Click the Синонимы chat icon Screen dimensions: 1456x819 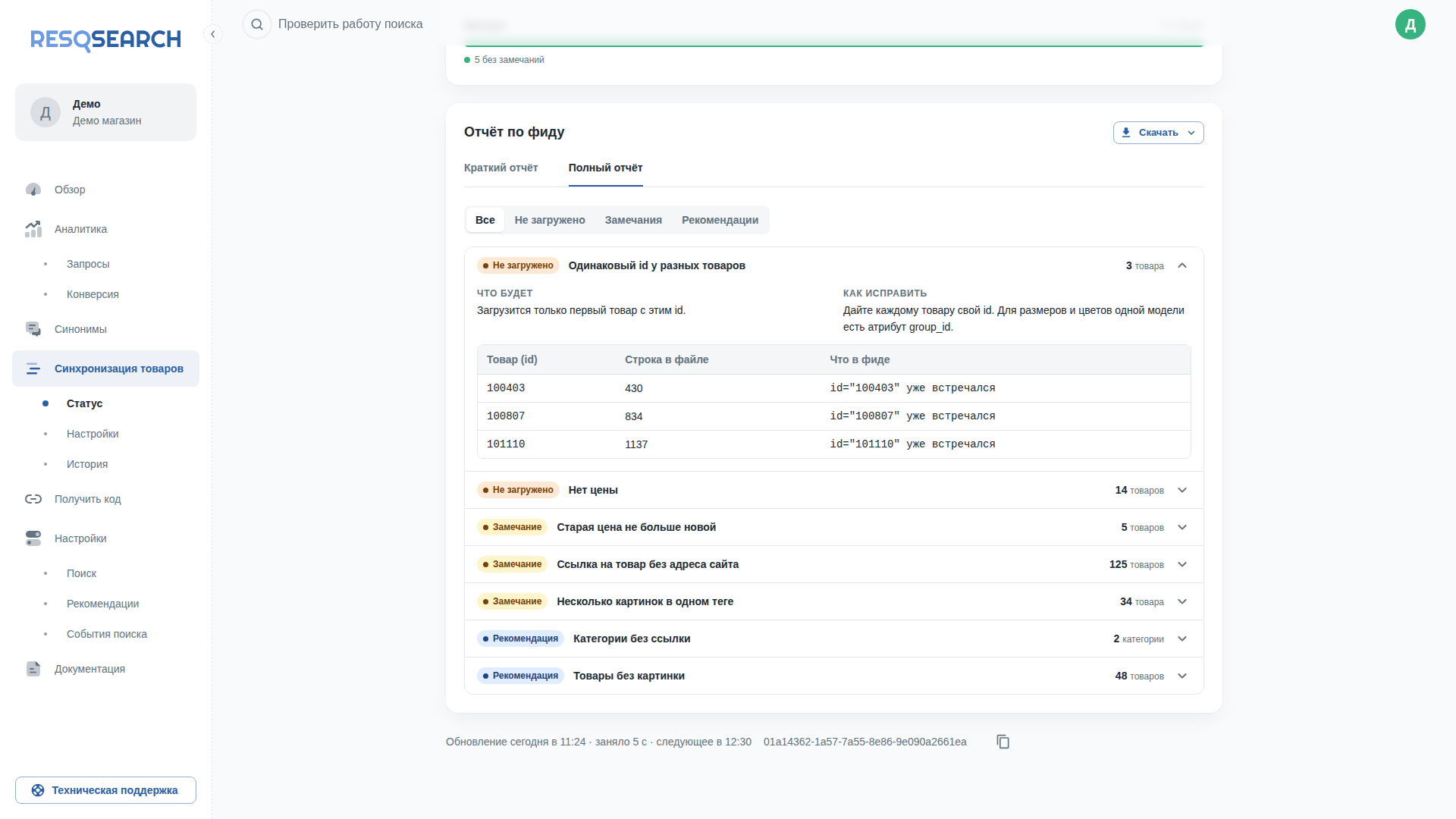[x=33, y=329]
